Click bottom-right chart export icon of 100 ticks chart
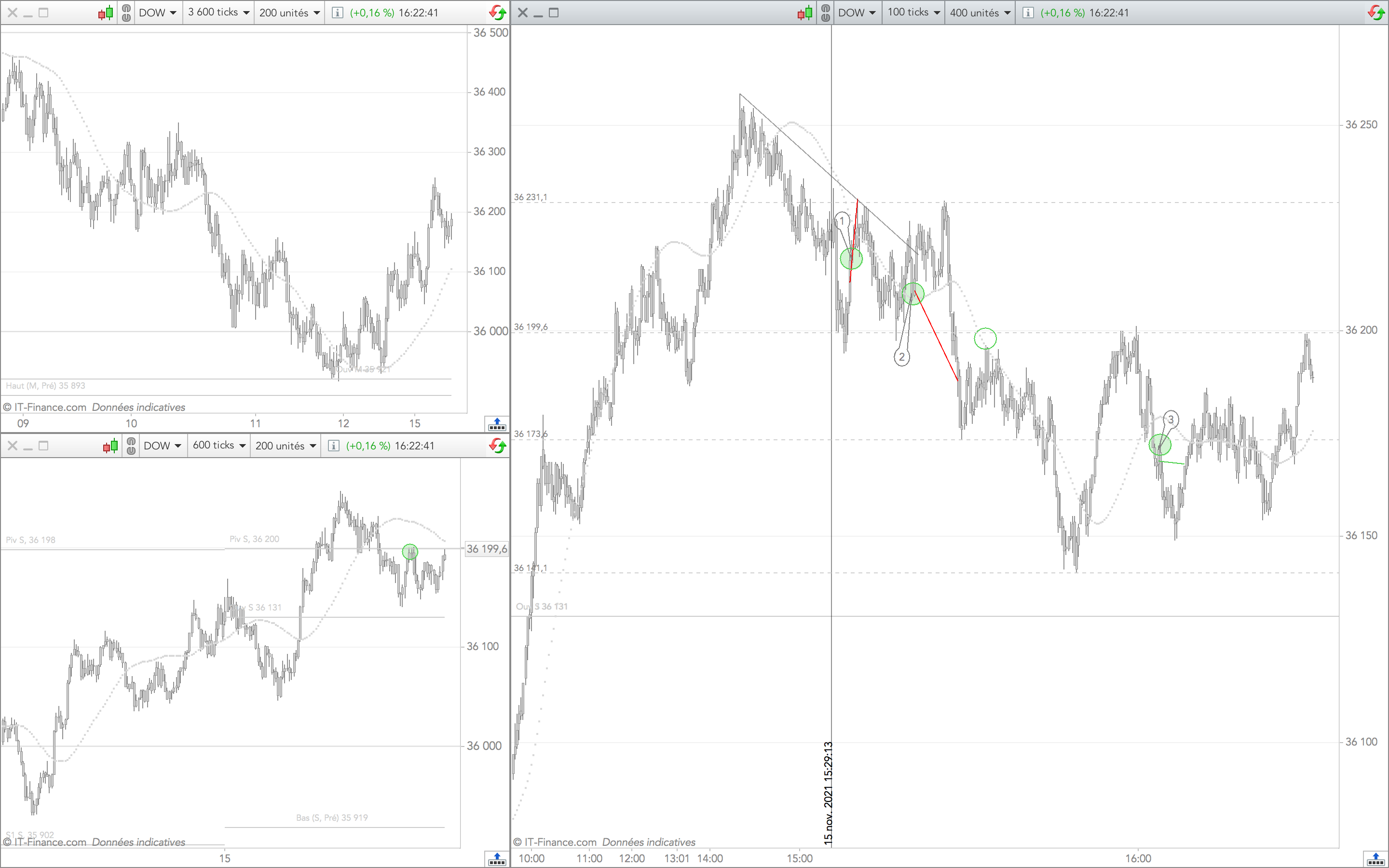The image size is (1389, 868). (x=1375, y=859)
